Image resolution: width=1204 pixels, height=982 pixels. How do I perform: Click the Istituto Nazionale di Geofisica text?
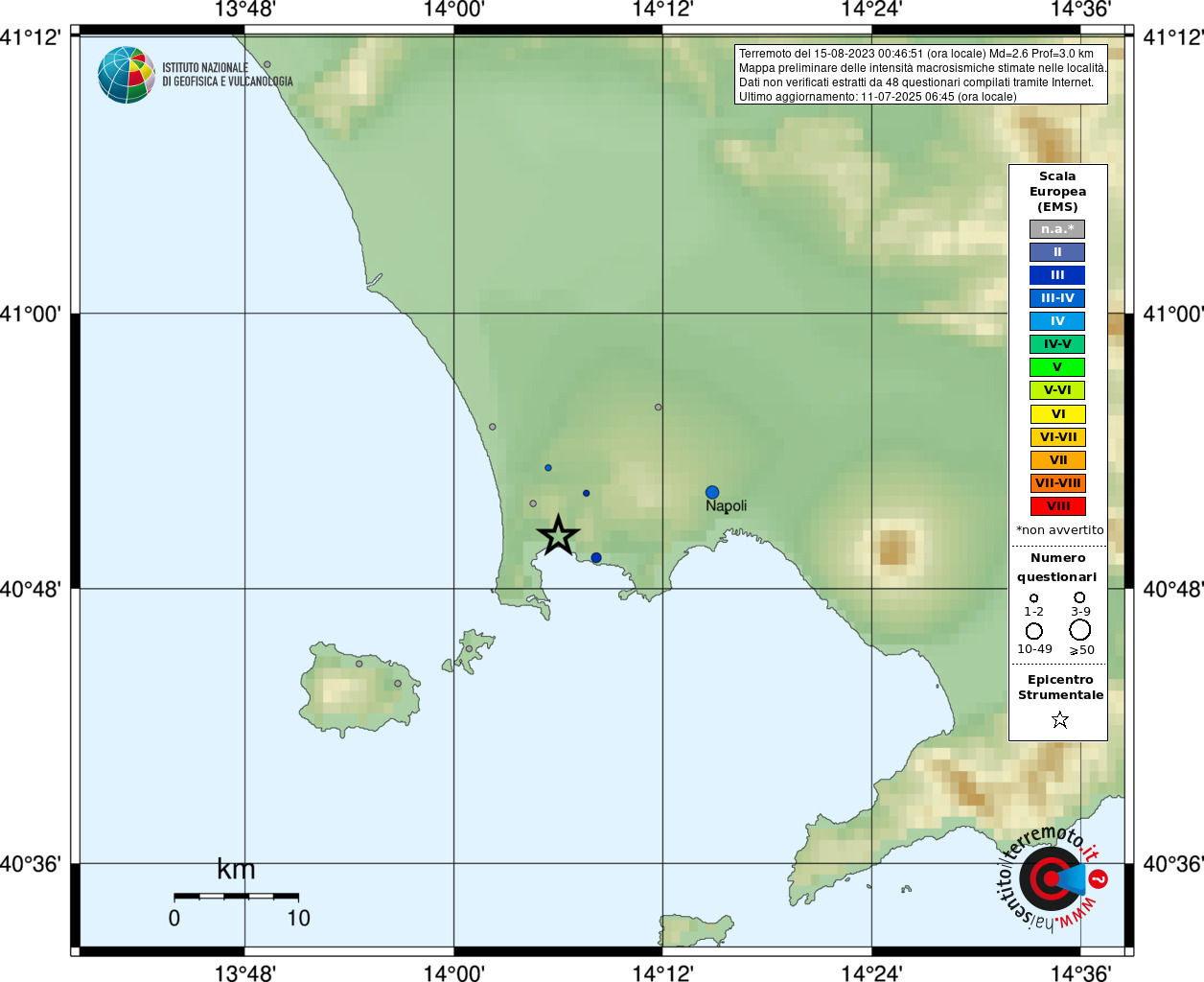[227, 75]
